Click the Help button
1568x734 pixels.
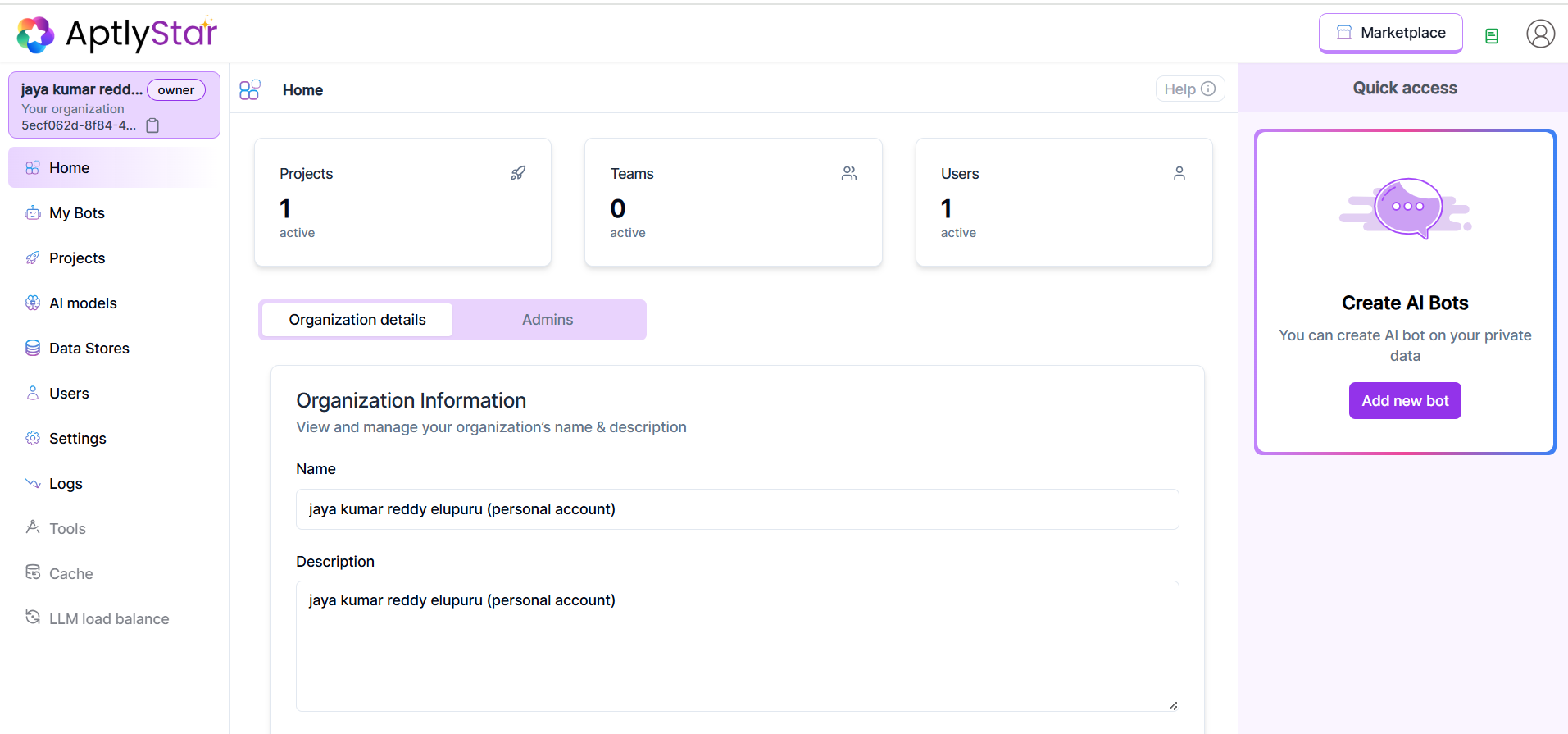click(1189, 89)
